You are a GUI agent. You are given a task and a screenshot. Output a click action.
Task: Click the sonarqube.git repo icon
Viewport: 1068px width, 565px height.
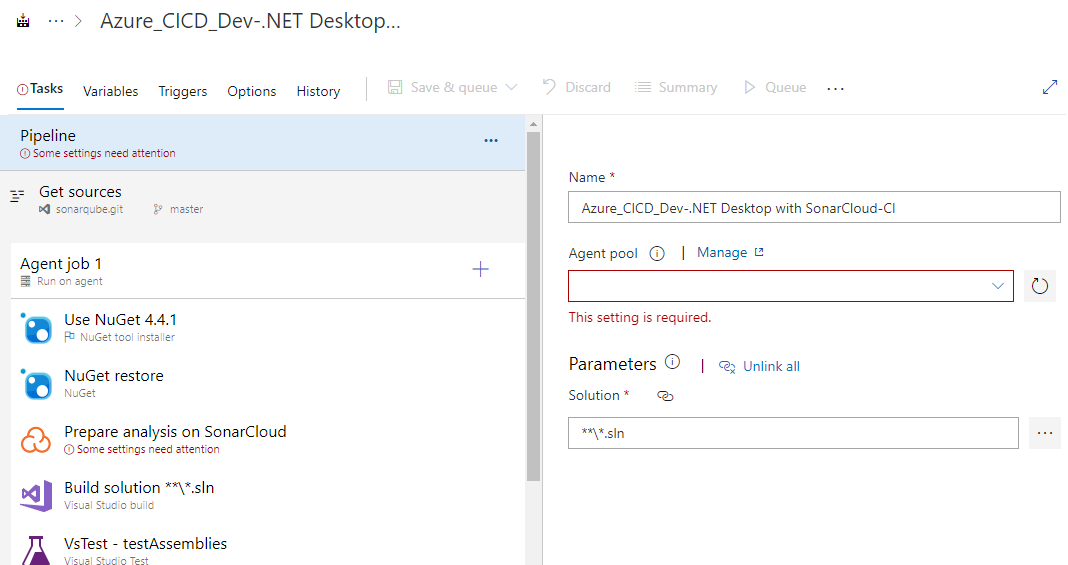pyautogui.click(x=44, y=210)
